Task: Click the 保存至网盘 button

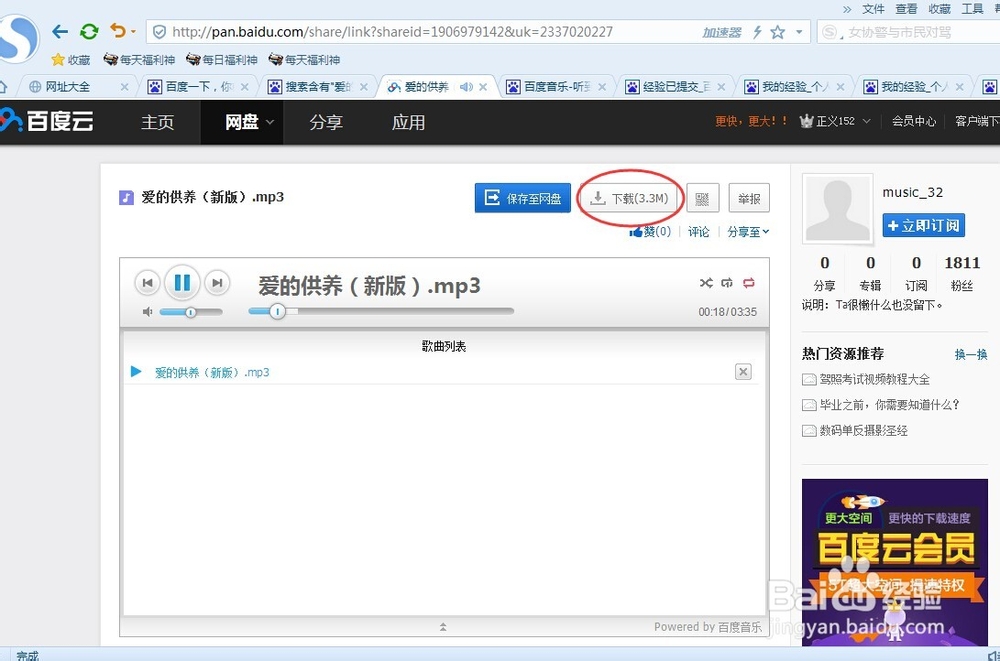Action: pos(522,198)
